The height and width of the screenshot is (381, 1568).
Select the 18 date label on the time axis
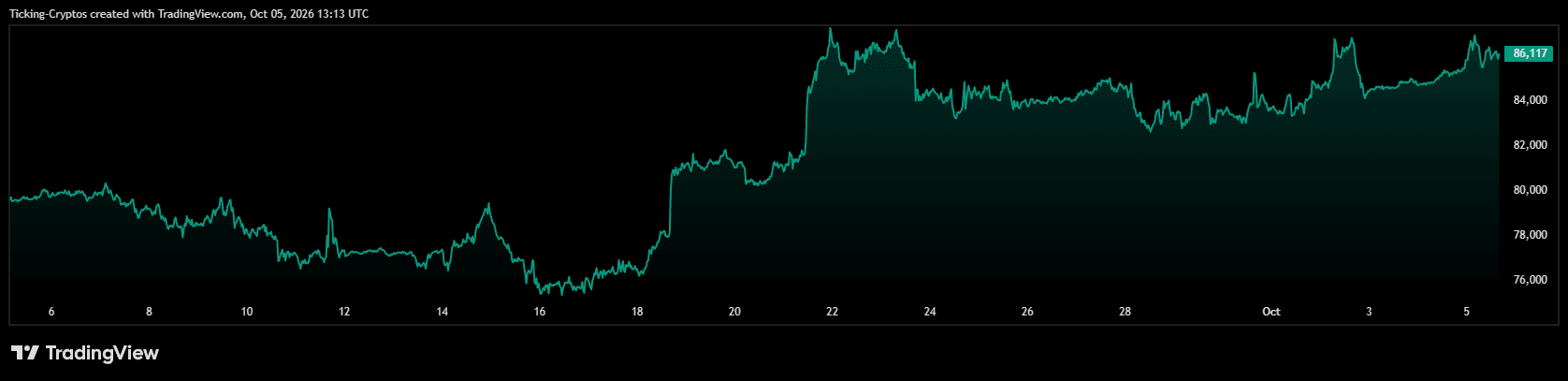[637, 312]
